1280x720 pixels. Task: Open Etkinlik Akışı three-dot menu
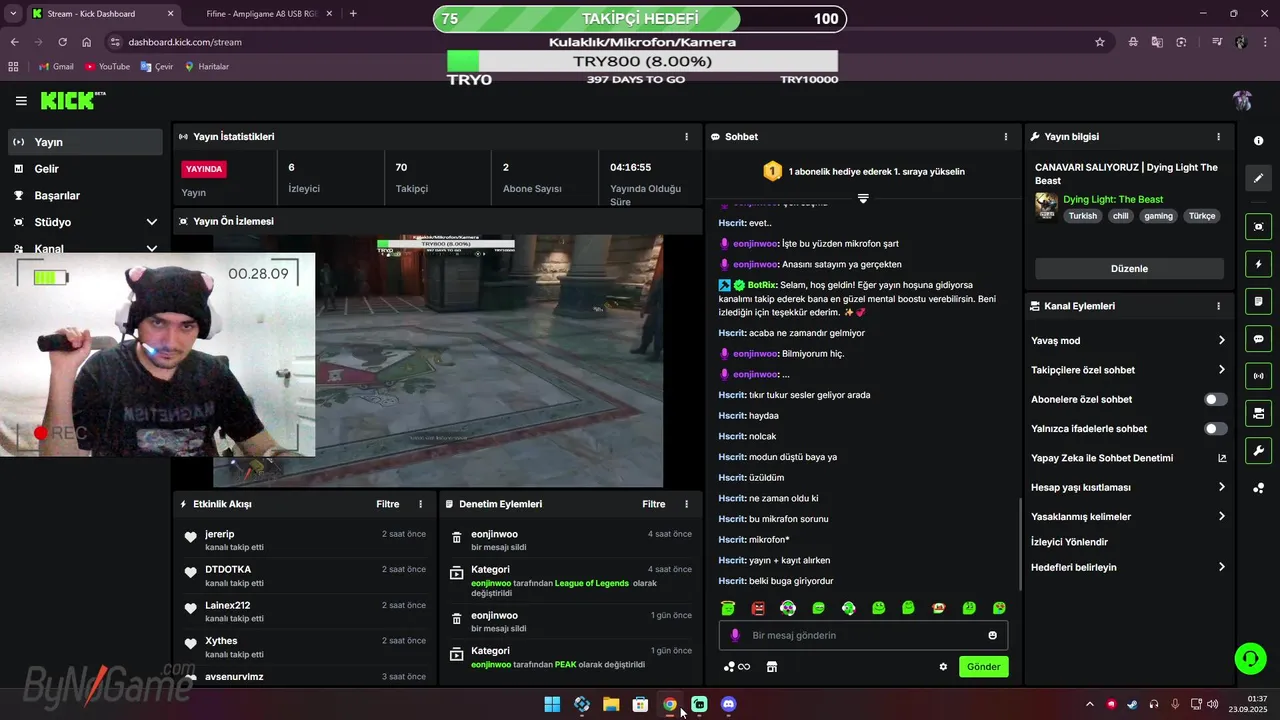[x=420, y=504]
